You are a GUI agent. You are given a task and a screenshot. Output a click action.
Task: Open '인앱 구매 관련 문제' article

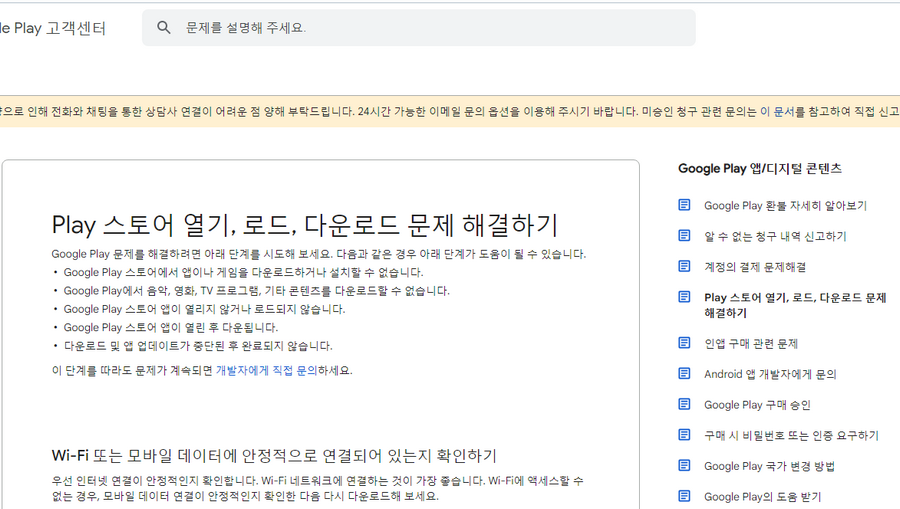click(751, 344)
